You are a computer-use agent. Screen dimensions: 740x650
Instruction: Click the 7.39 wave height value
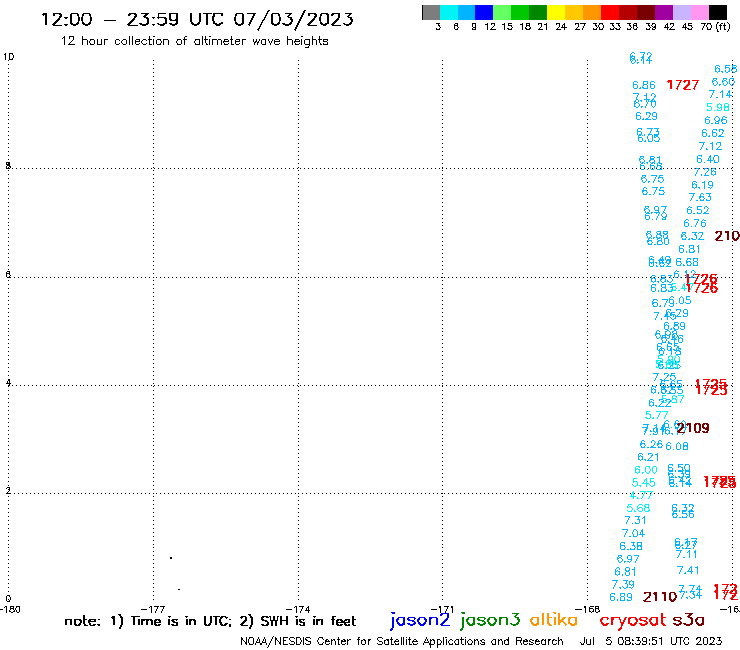[623, 584]
